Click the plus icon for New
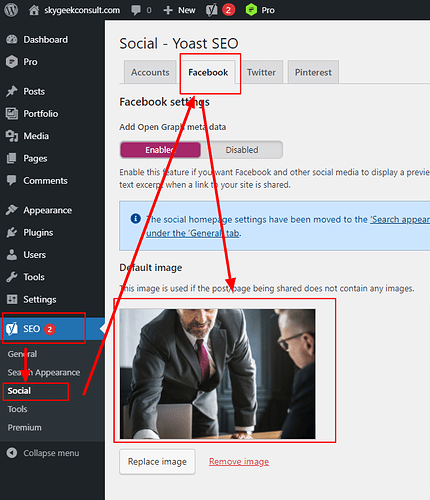The image size is (430, 500). (x=168, y=10)
